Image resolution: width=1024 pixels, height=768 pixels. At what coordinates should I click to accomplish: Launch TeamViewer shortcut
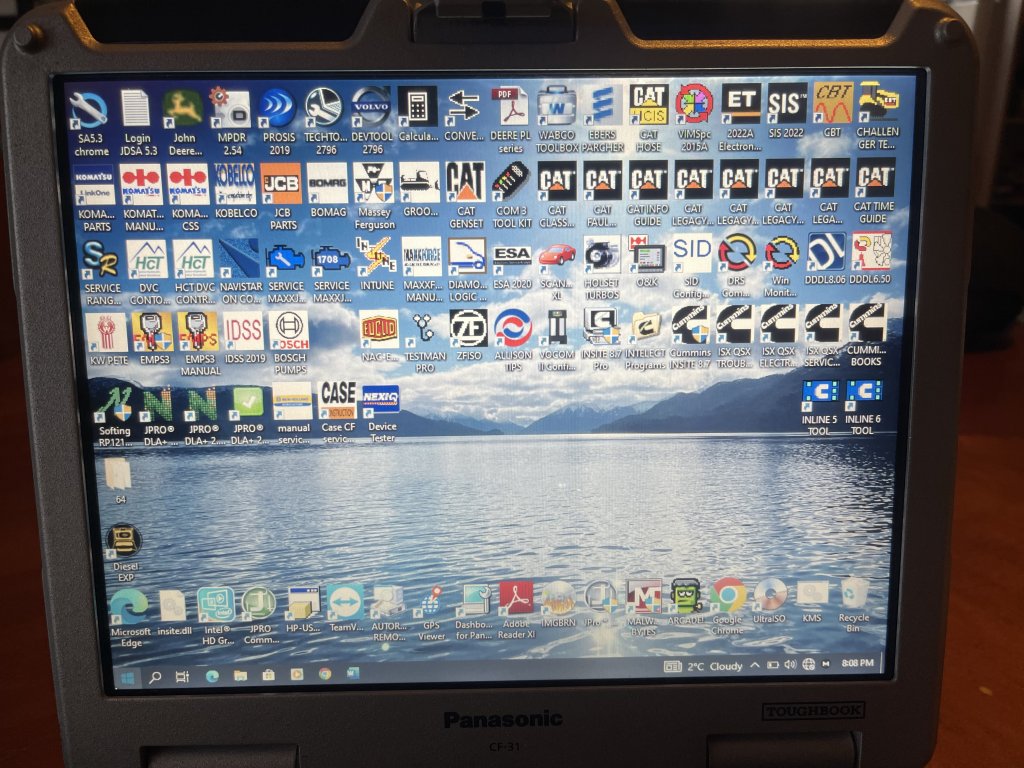pyautogui.click(x=345, y=603)
